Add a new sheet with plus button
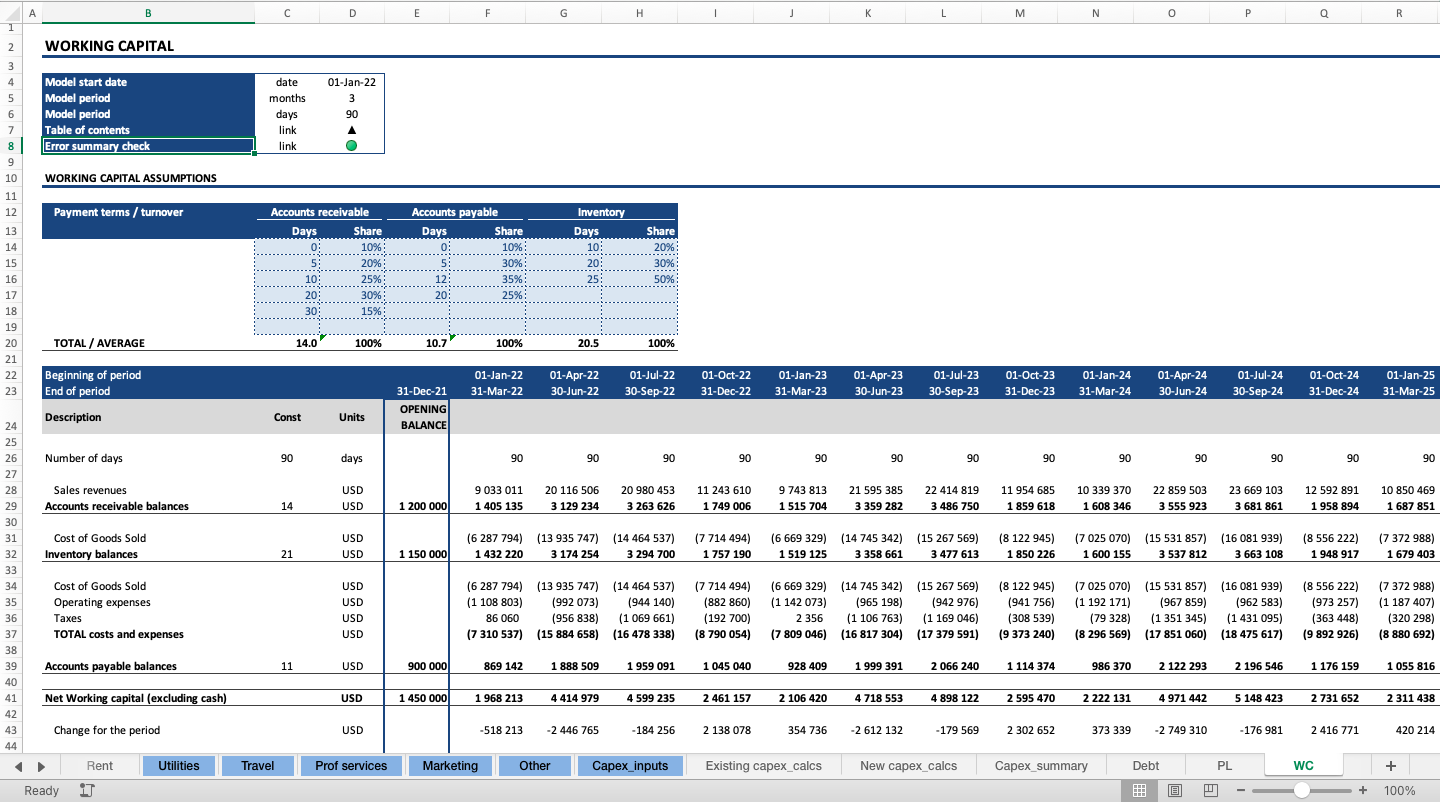This screenshot has width=1440, height=802. (x=1390, y=765)
